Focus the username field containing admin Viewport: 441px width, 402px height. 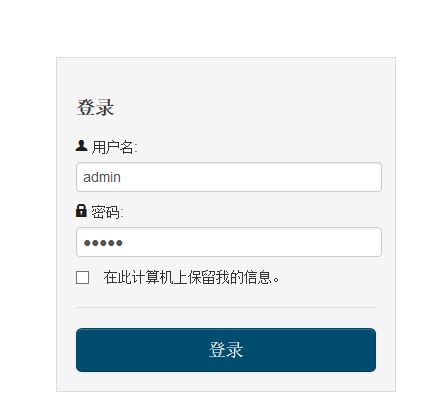pyautogui.click(x=229, y=177)
